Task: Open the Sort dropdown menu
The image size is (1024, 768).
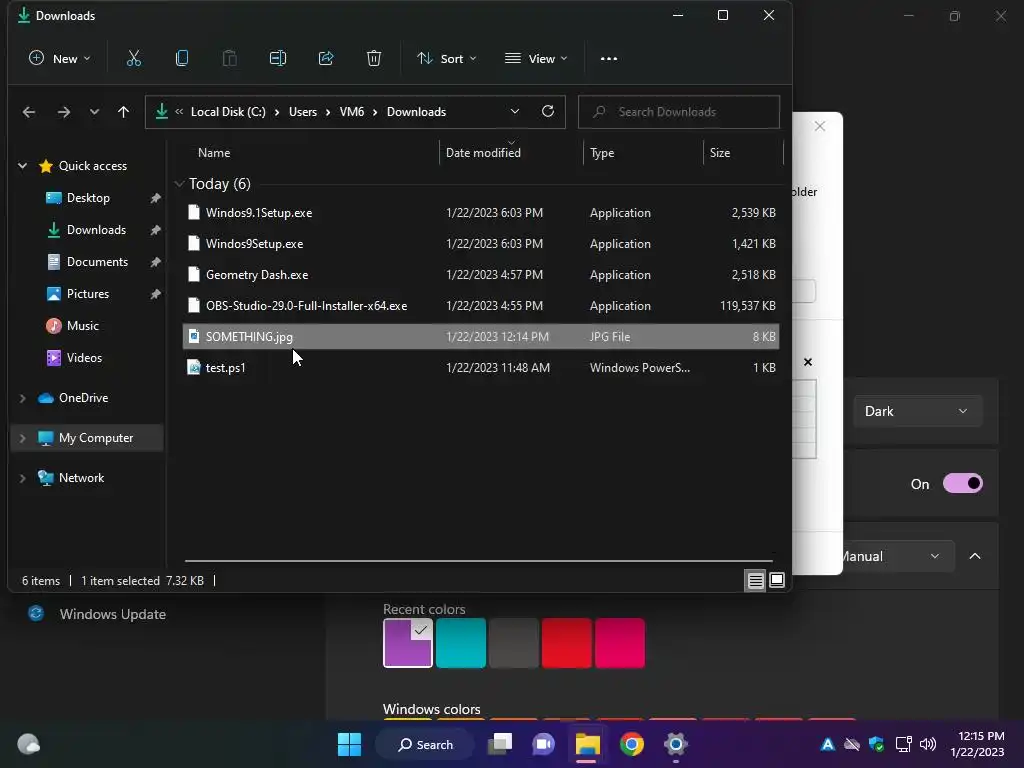Action: tap(447, 59)
